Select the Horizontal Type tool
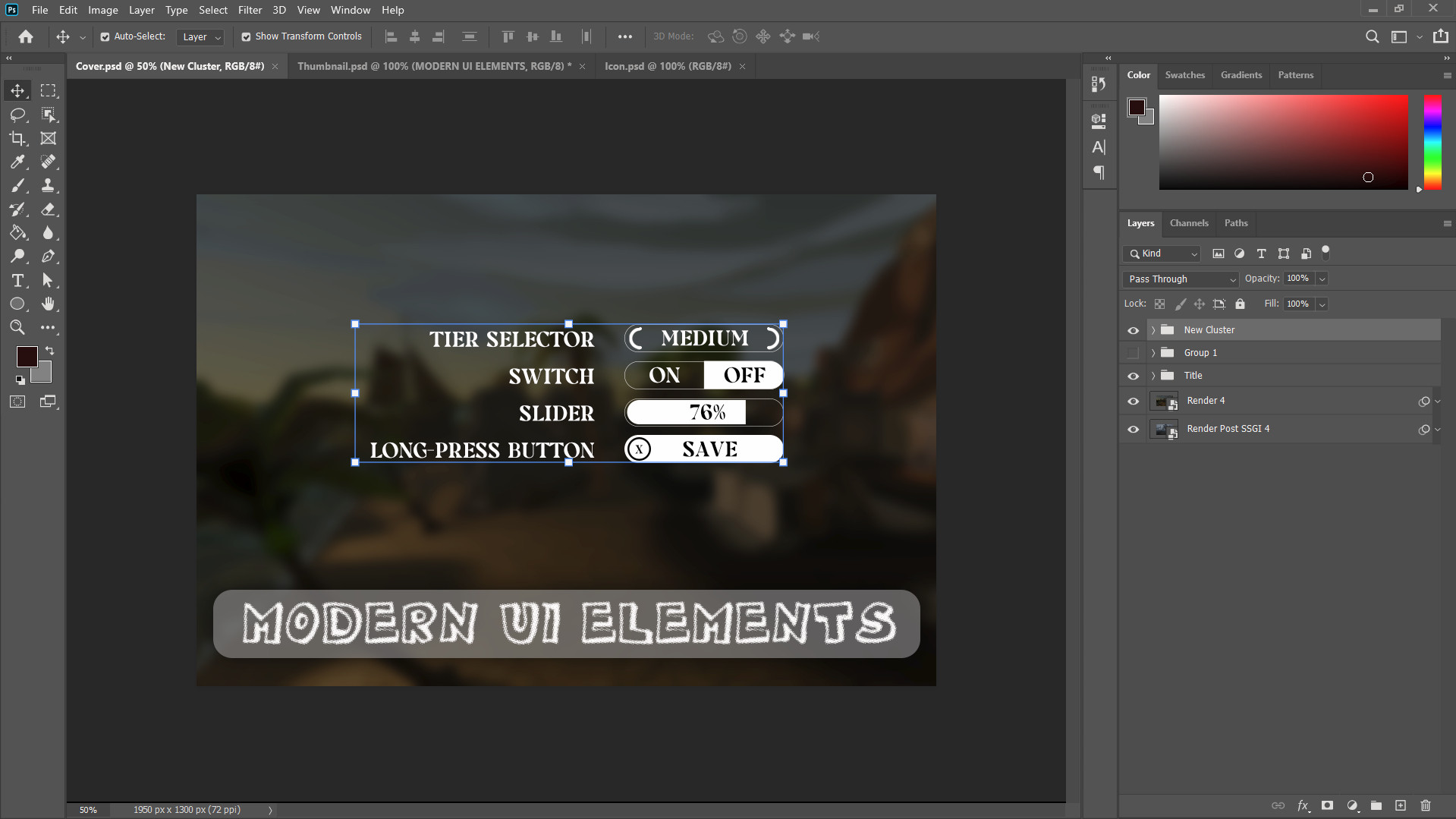 (x=17, y=281)
